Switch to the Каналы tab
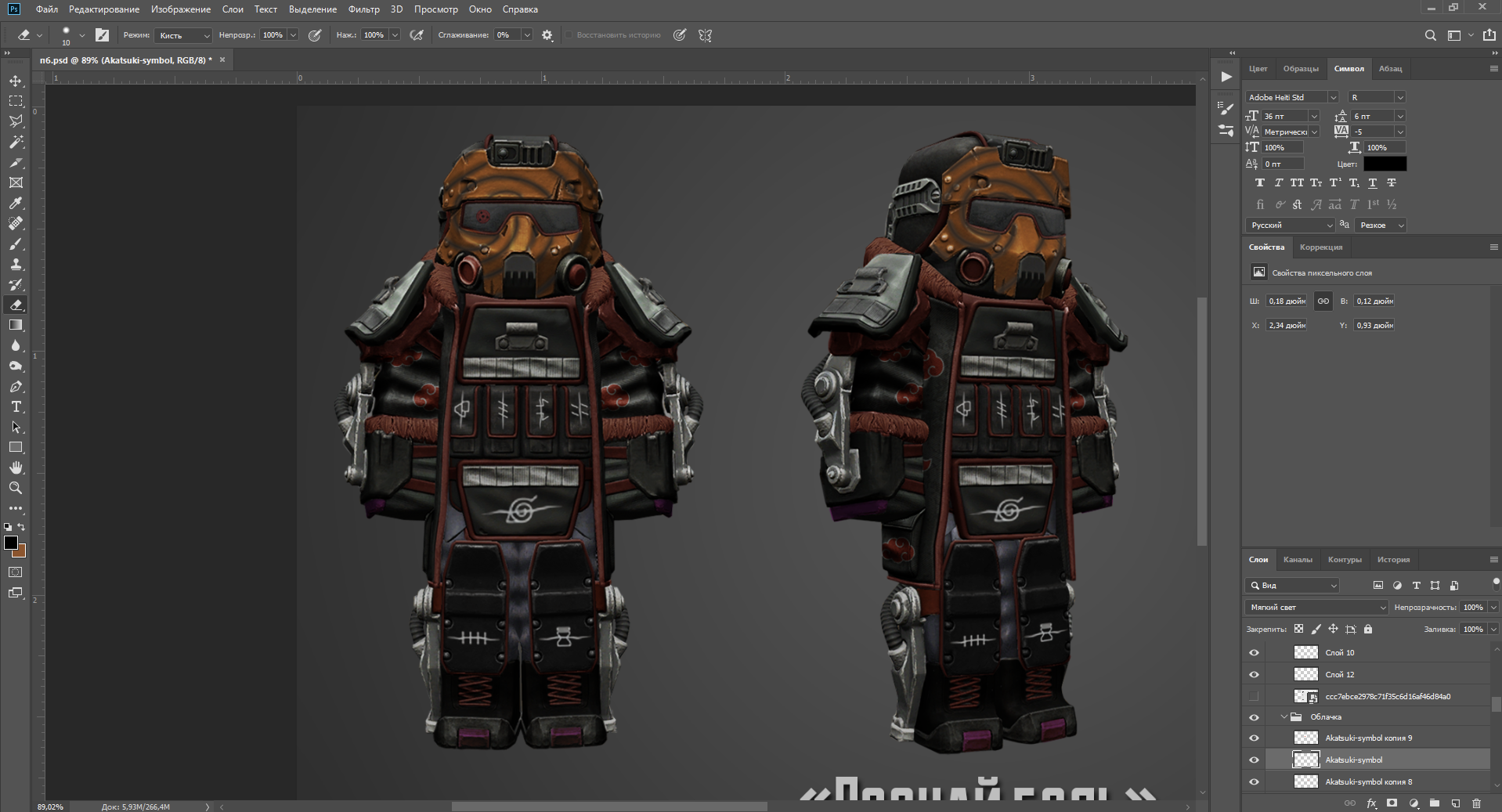The height and width of the screenshot is (812, 1502). (x=1298, y=559)
